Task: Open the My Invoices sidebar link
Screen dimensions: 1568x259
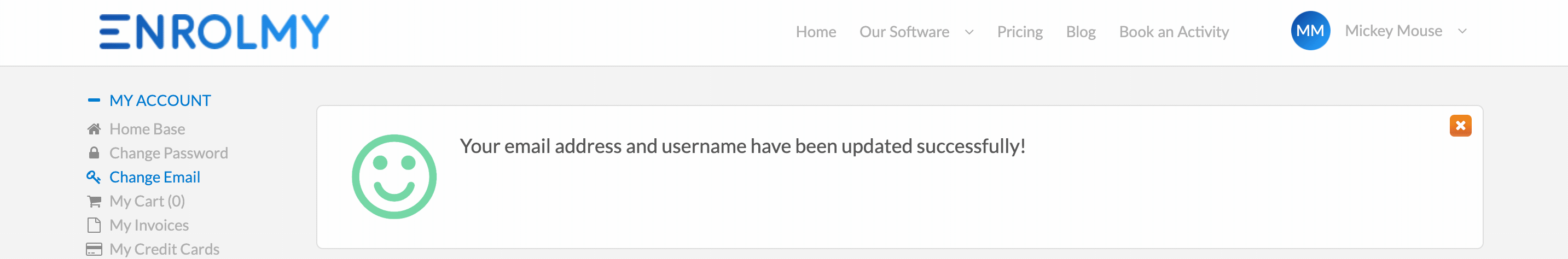Action: pos(149,225)
